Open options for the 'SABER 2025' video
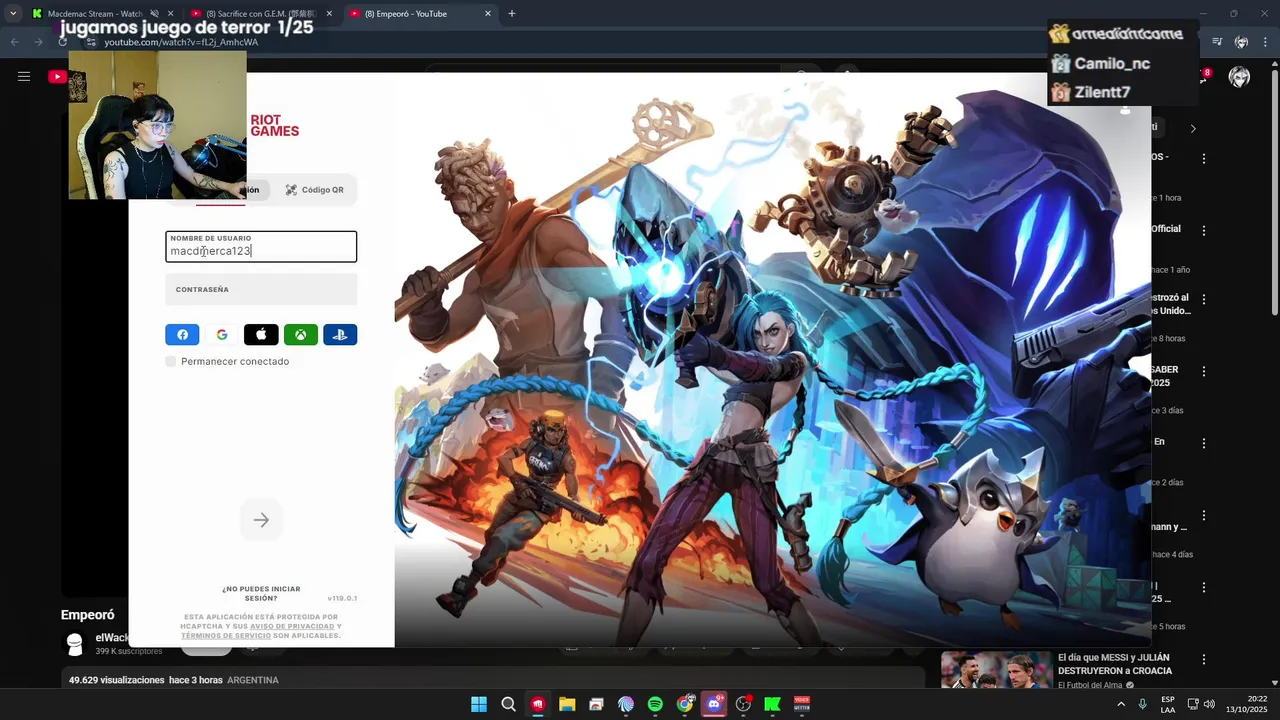 click(x=1204, y=371)
